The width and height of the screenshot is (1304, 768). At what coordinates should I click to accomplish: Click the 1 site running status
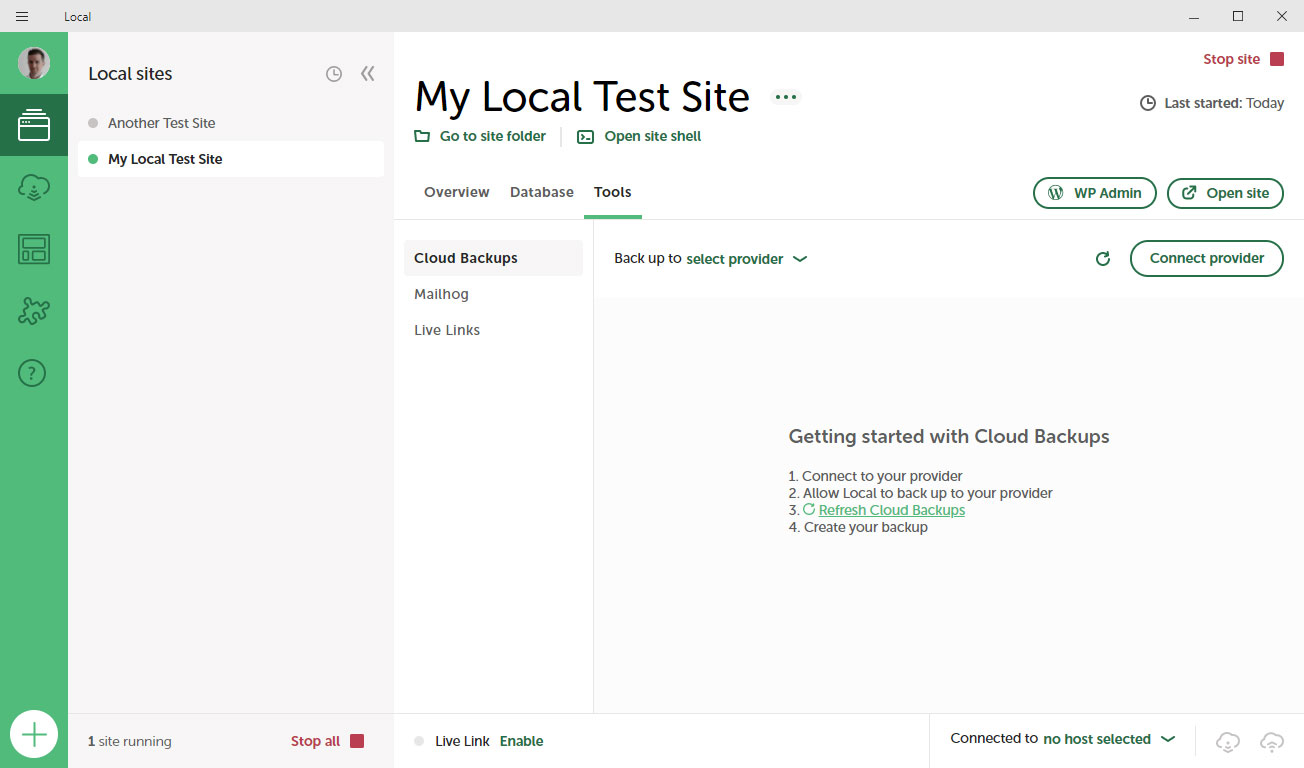click(130, 741)
